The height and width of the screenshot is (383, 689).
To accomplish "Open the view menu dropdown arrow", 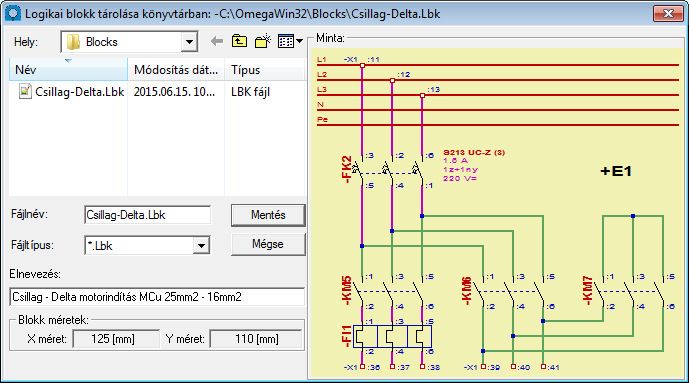I will coord(300,41).
